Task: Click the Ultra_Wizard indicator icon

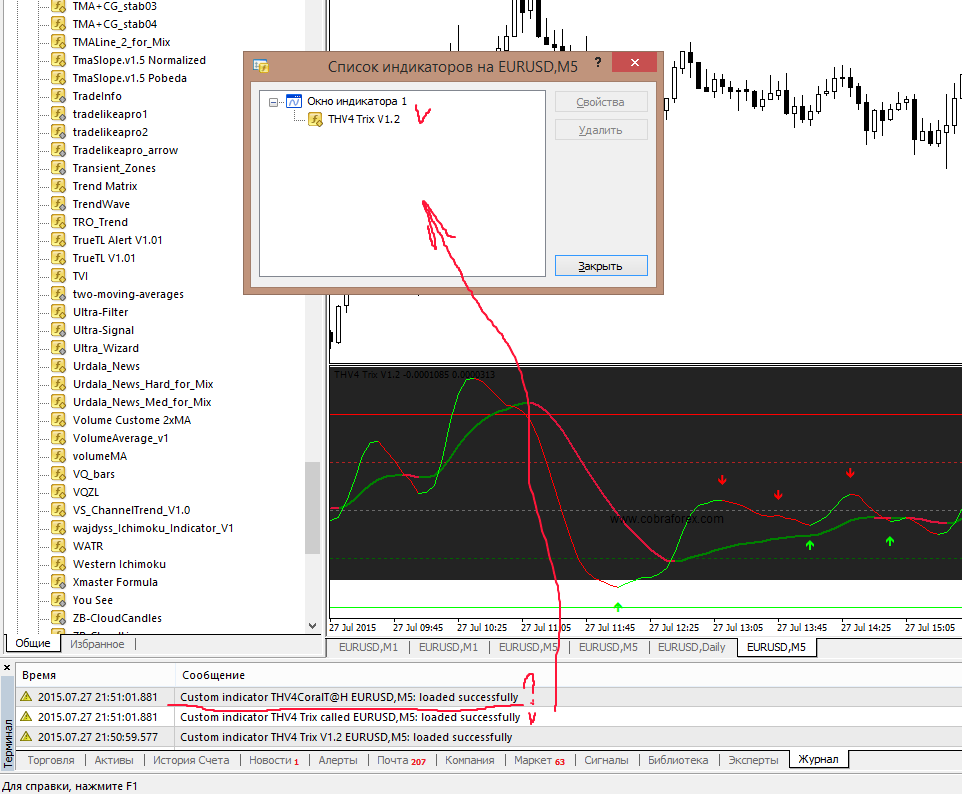Action: [58, 347]
